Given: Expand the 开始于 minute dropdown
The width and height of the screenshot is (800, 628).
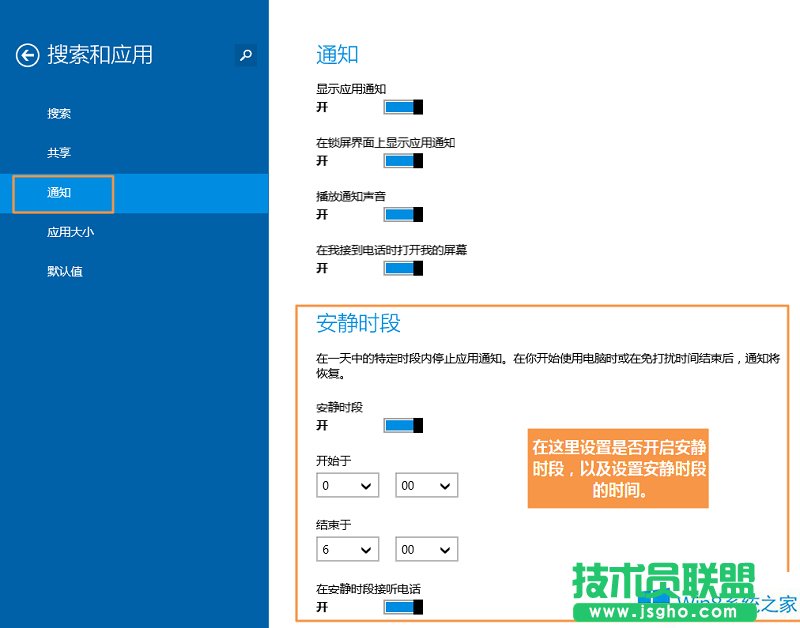Looking at the screenshot, I should (426, 485).
